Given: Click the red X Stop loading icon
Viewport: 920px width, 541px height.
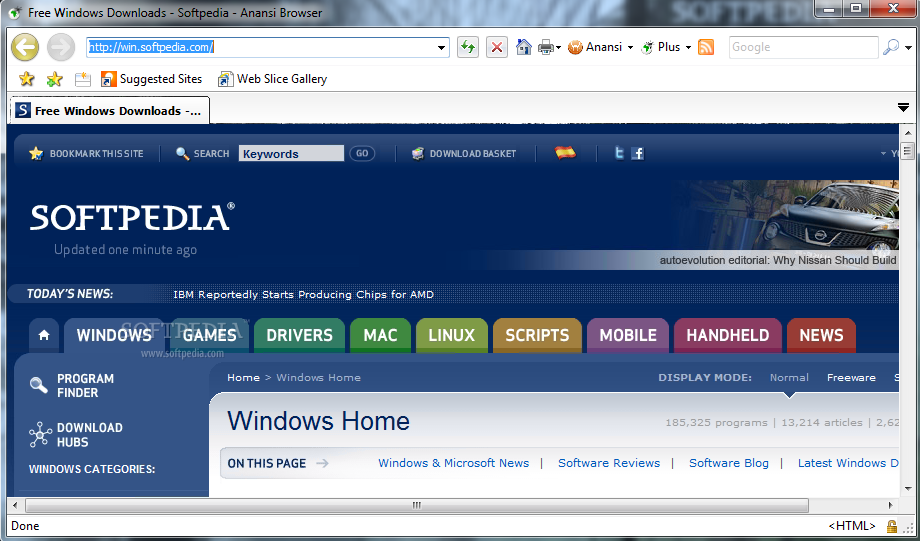Looking at the screenshot, I should (497, 47).
